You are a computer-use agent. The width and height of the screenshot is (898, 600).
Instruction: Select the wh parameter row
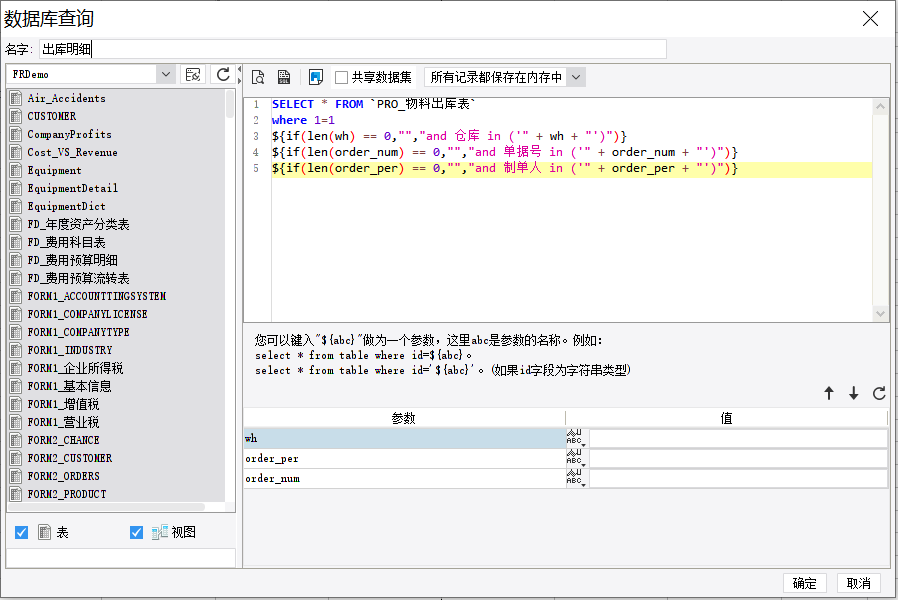(405, 439)
